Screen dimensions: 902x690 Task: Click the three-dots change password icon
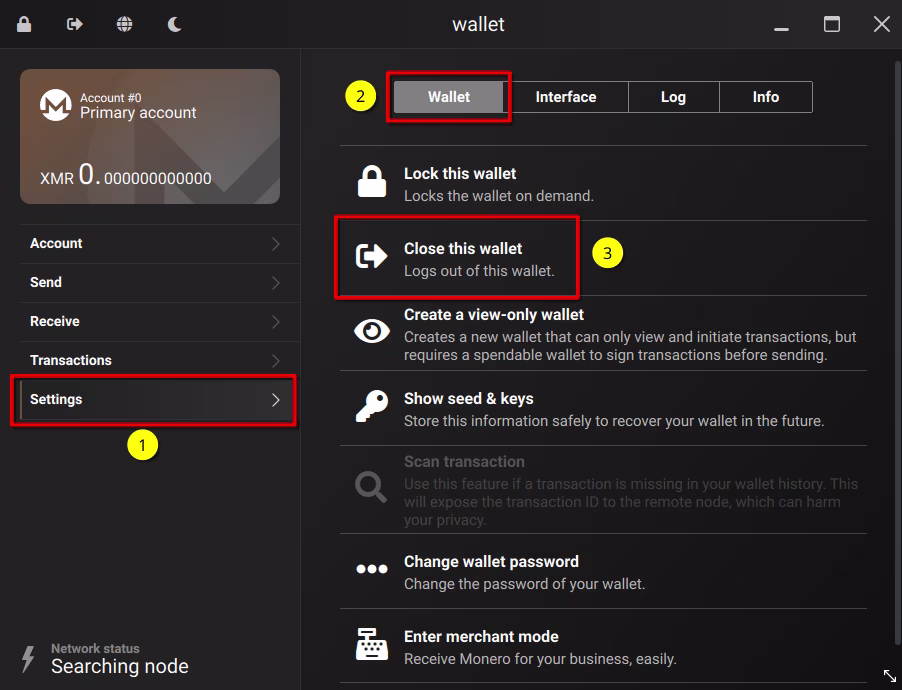[372, 570]
